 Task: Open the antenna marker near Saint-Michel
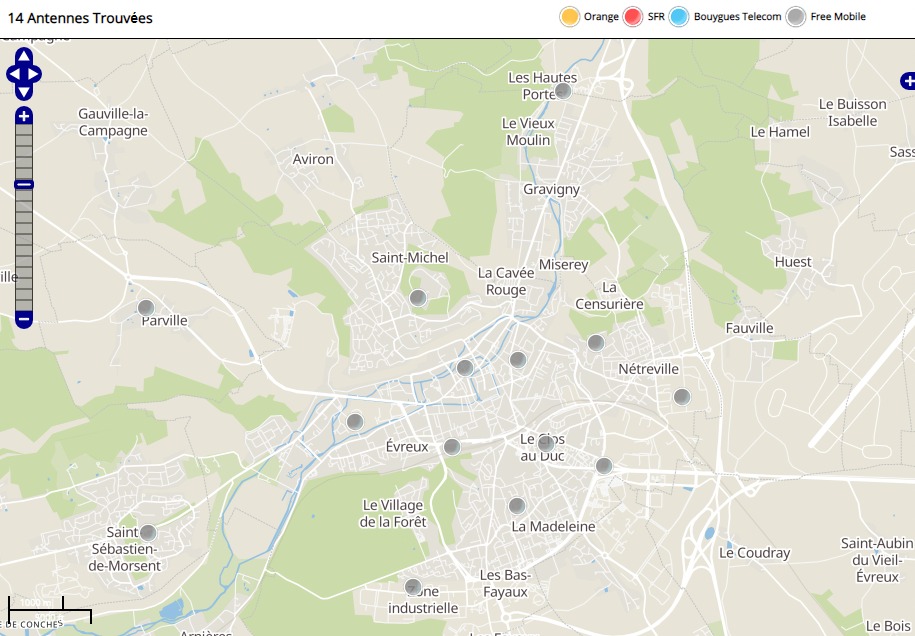pos(418,297)
